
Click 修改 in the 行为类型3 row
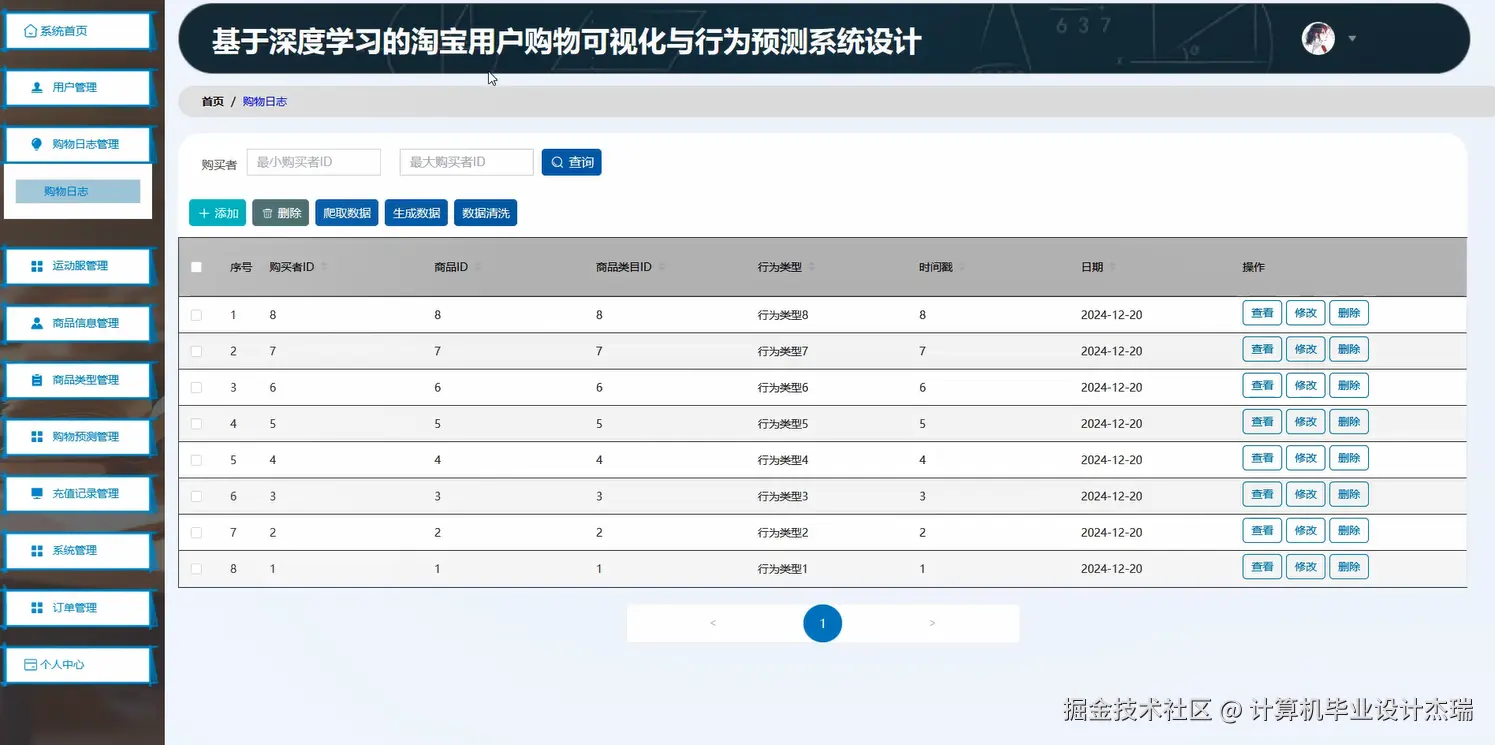click(1306, 494)
